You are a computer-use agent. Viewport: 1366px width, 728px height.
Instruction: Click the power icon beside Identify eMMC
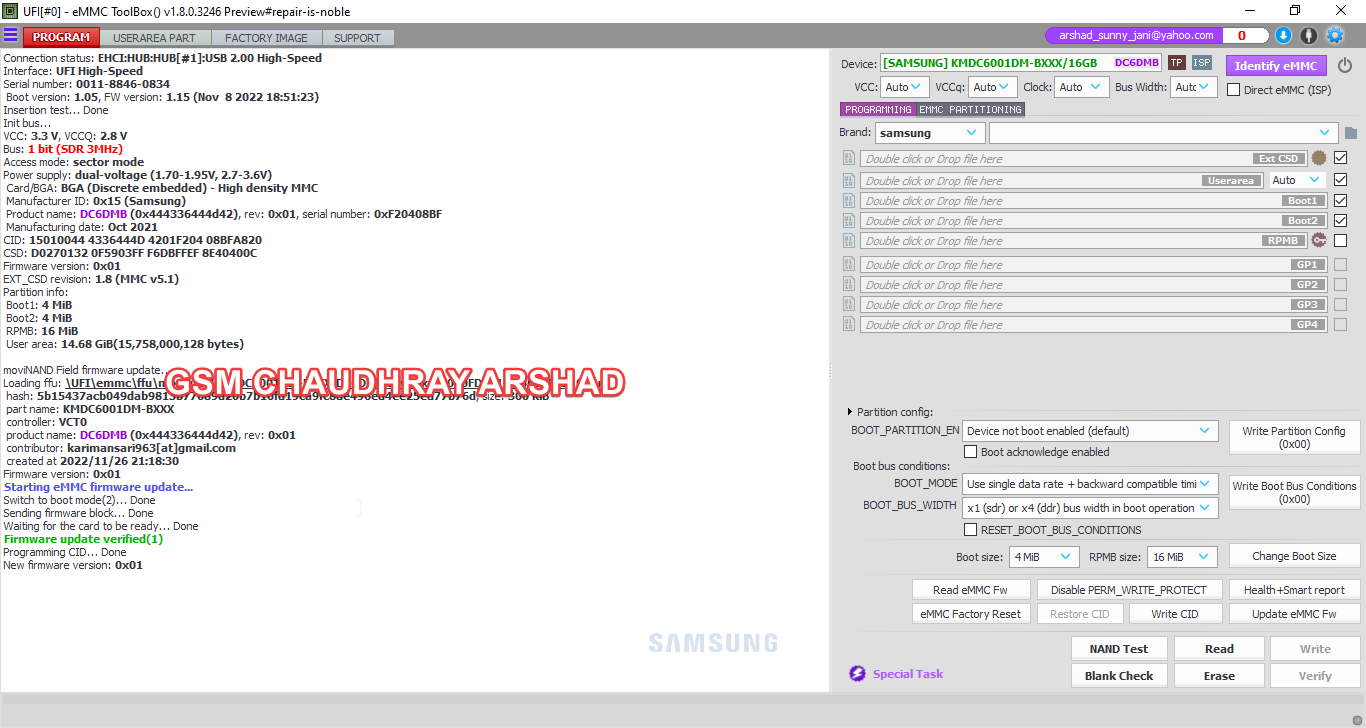pyautogui.click(x=1345, y=66)
